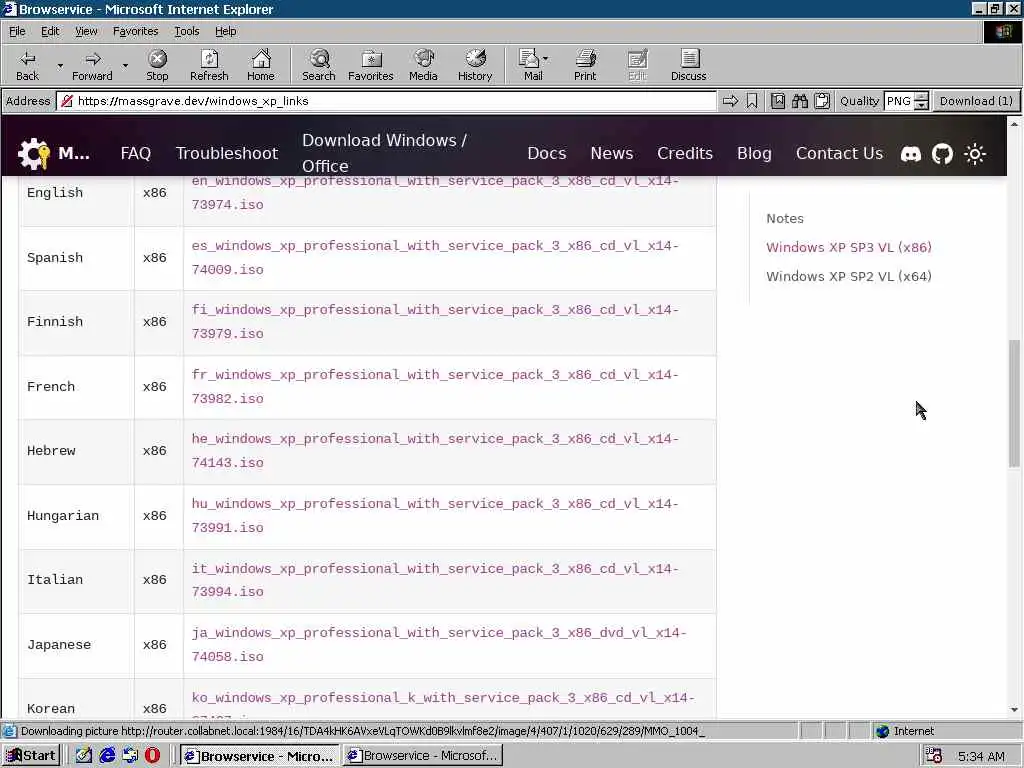Open the Back history dropdown arrow
The image size is (1024, 768).
coord(60,65)
